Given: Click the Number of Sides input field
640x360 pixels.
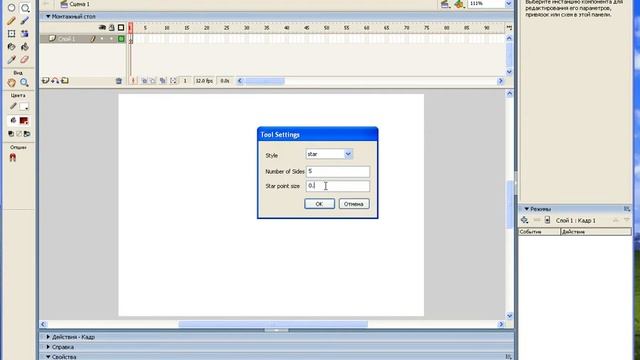Looking at the screenshot, I should point(338,171).
